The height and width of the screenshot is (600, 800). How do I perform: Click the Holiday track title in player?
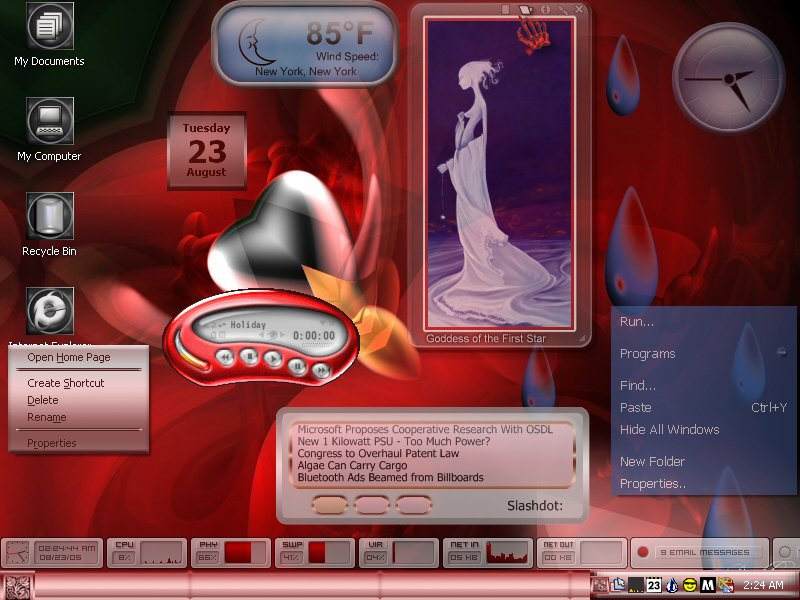(x=248, y=324)
